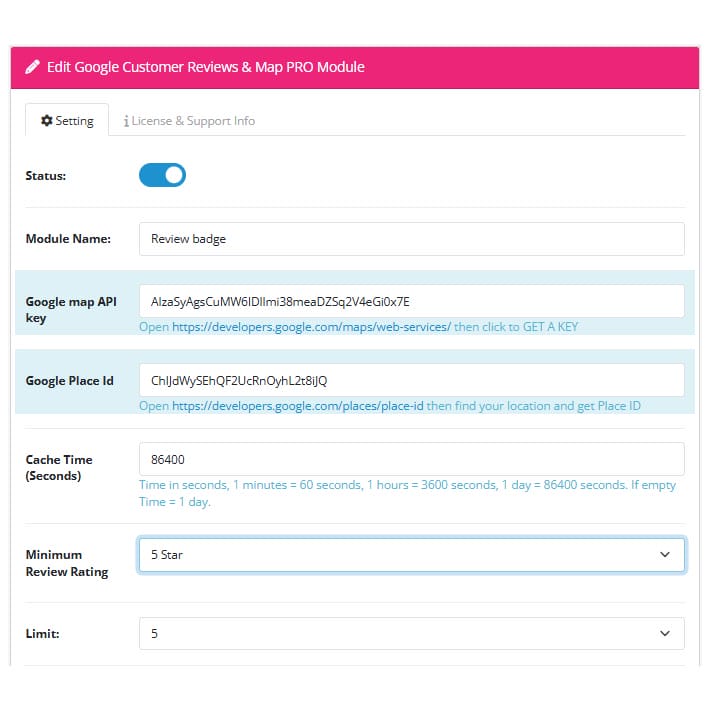The width and height of the screenshot is (710, 710).
Task: Open the Minimum Review Rating dropdown
Action: 412,555
